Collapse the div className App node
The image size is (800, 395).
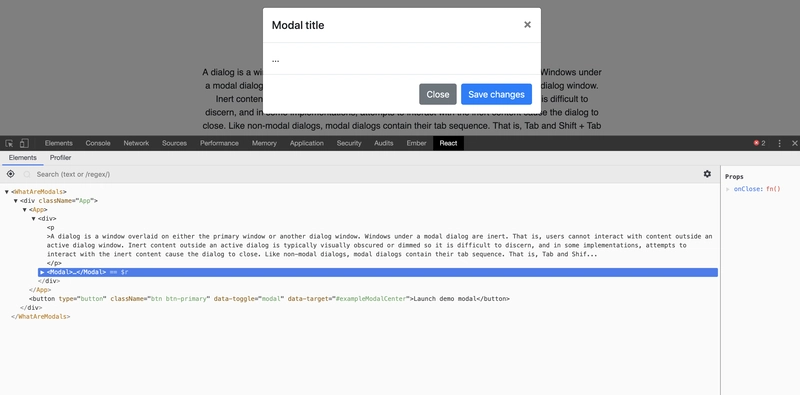click(x=16, y=201)
